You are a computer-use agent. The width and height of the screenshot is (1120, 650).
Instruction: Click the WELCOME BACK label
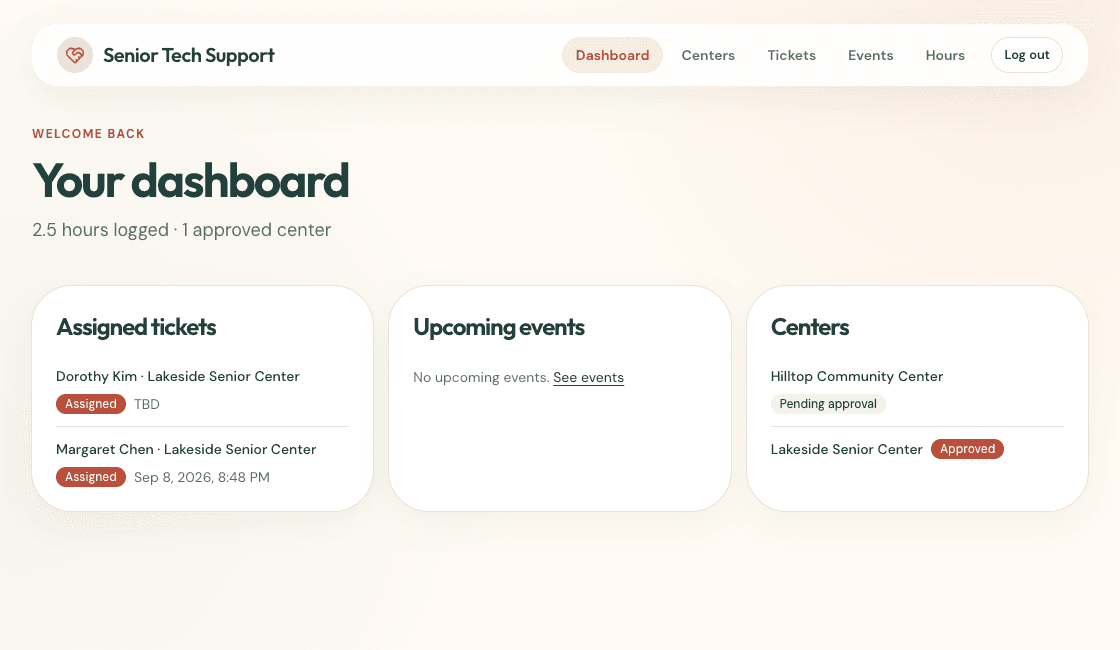pyautogui.click(x=89, y=134)
